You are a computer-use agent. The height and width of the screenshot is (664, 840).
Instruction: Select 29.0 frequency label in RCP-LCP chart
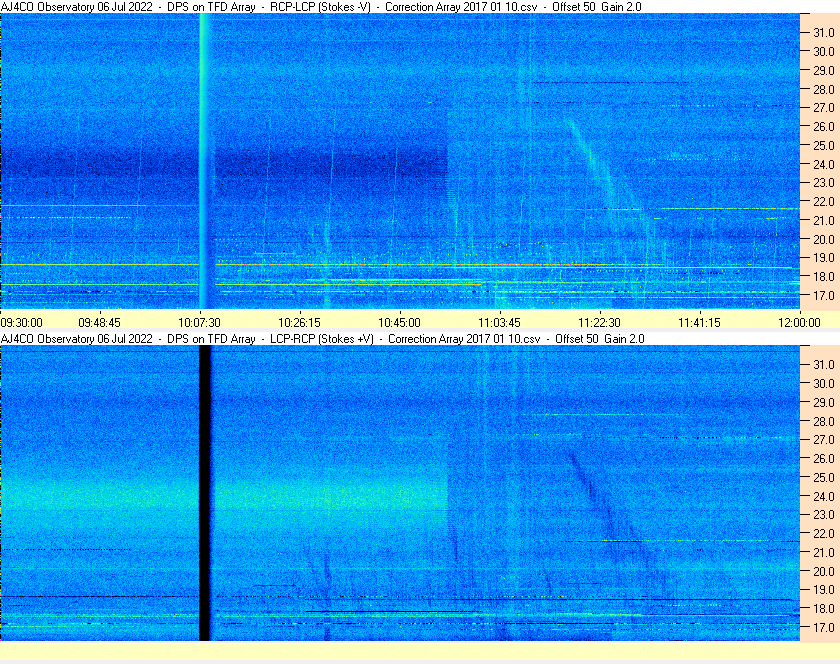click(824, 70)
